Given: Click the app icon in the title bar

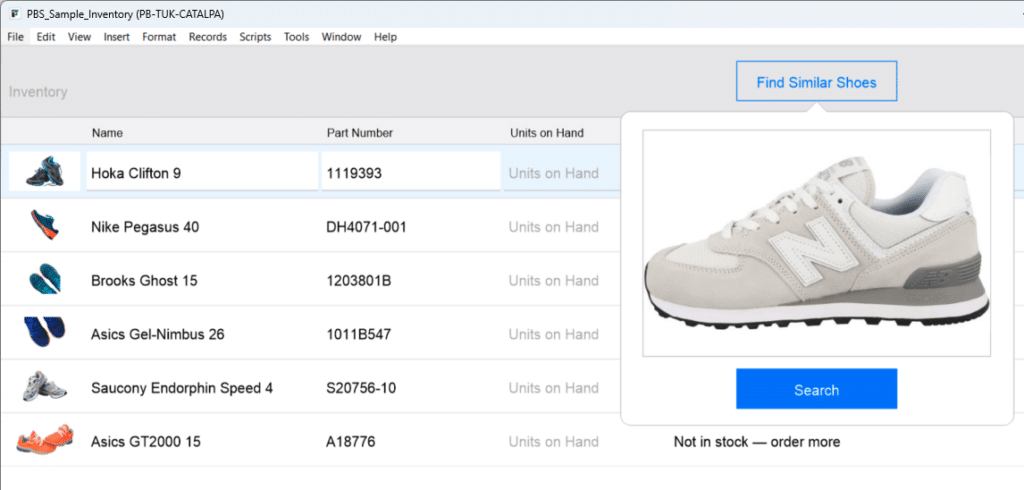Looking at the screenshot, I should coord(15,14).
